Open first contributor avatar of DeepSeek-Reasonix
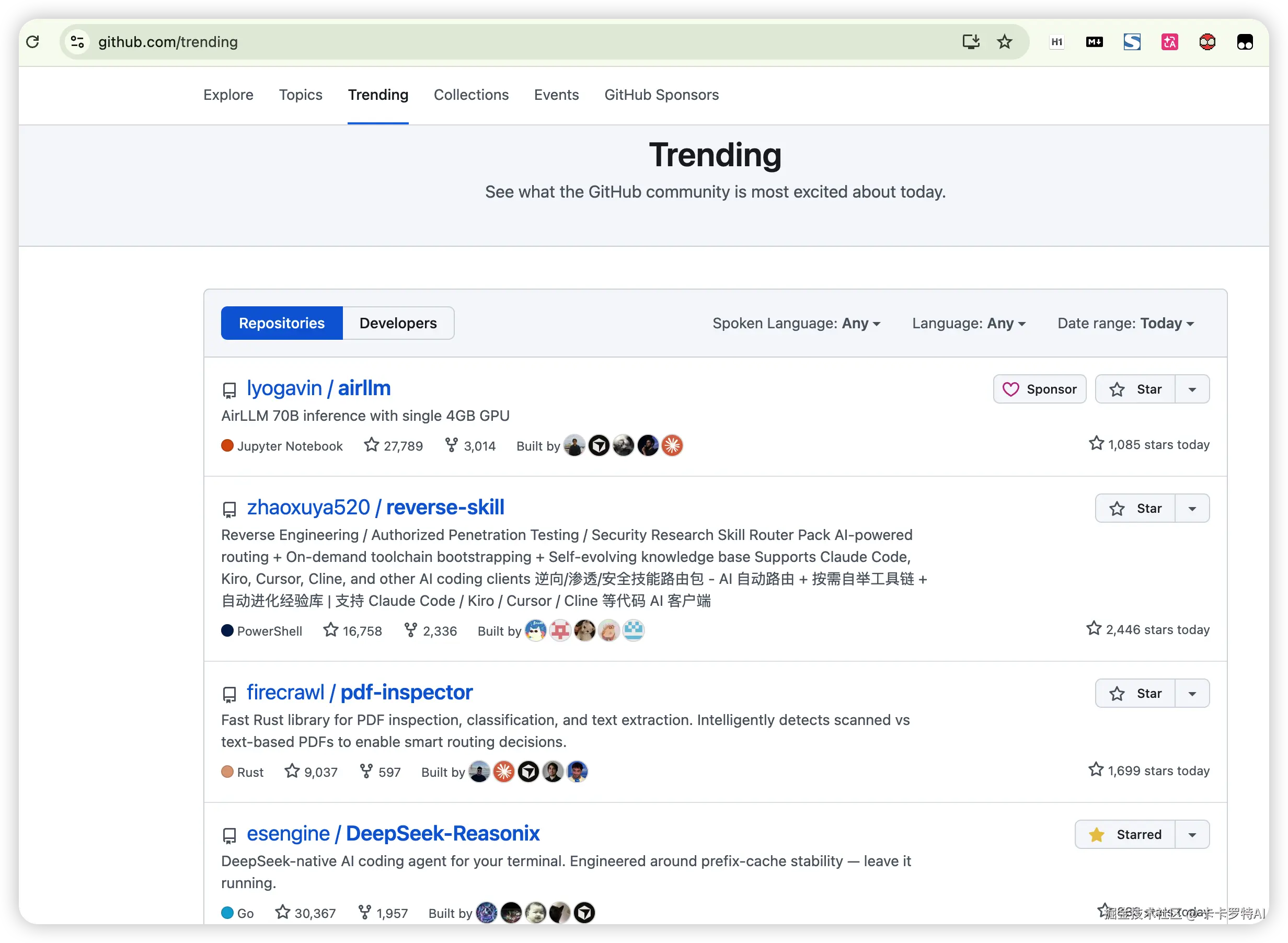1288x943 pixels. [487, 912]
